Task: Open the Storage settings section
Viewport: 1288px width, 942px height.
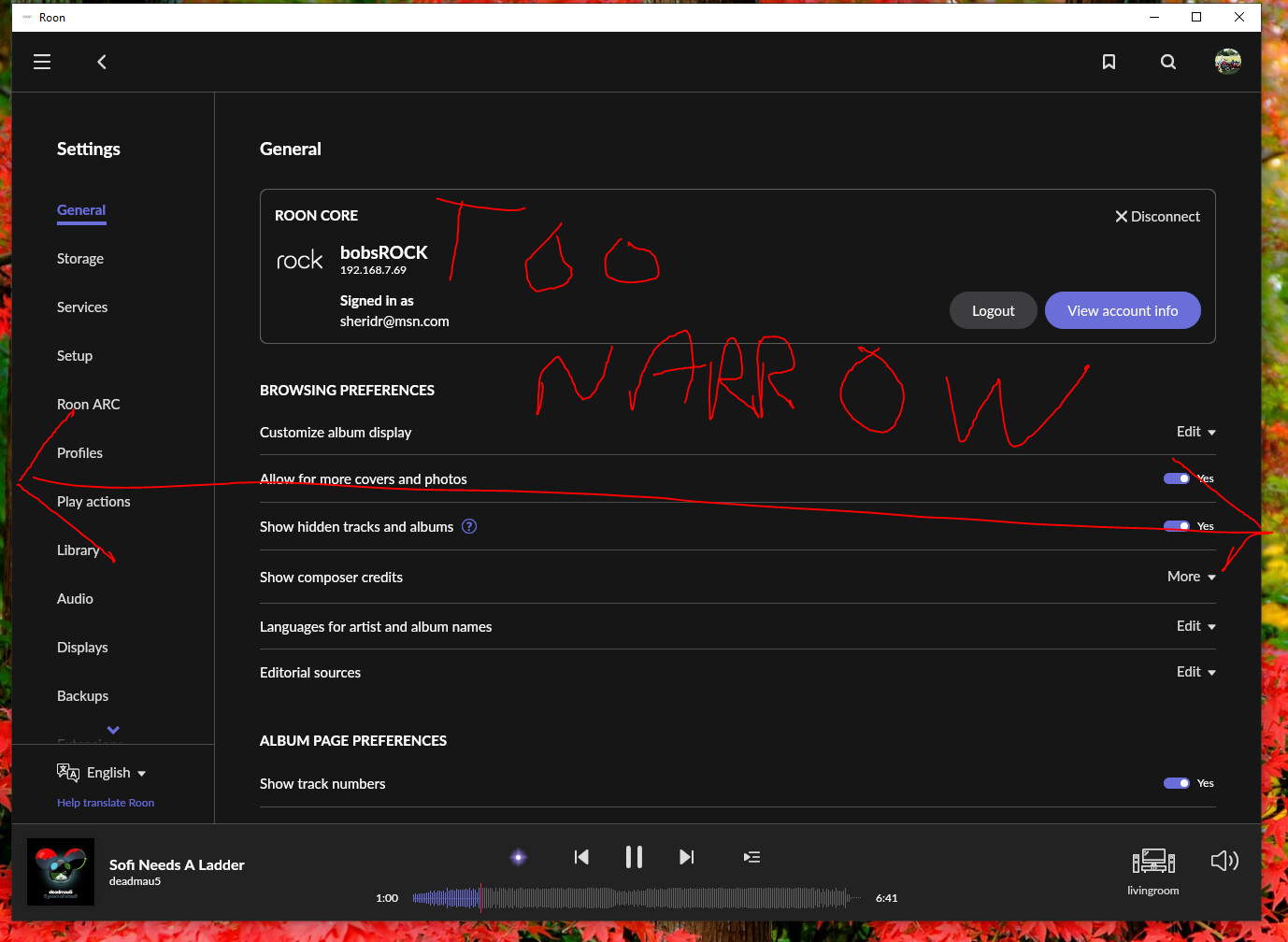Action: [80, 259]
